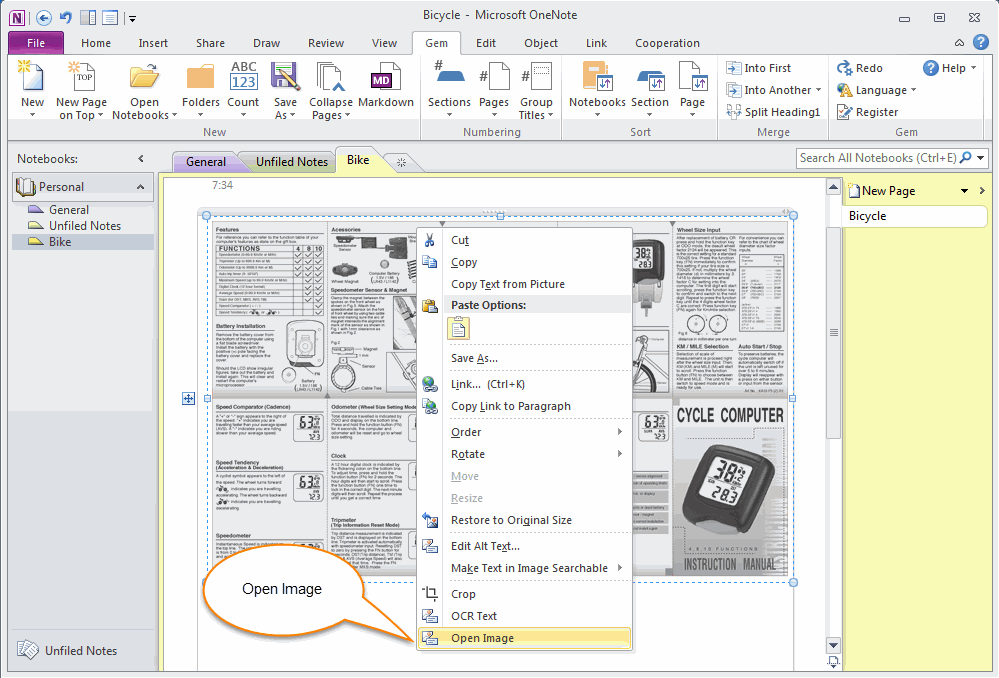Click the Search All Notebooks field
Screen dimensions: 999x678
[x=878, y=157]
